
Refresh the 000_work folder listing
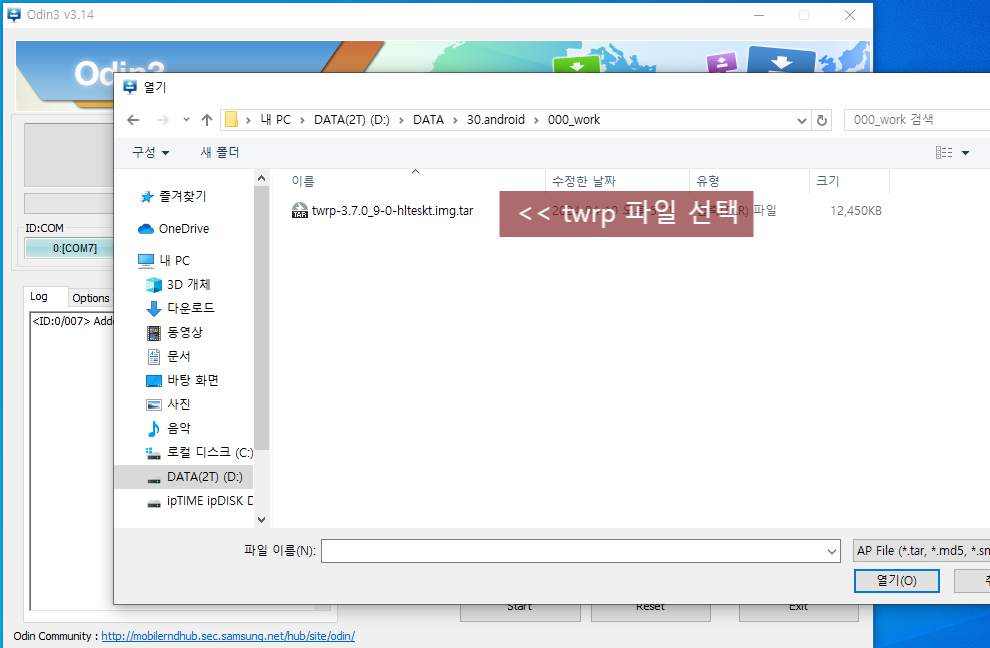click(x=821, y=120)
